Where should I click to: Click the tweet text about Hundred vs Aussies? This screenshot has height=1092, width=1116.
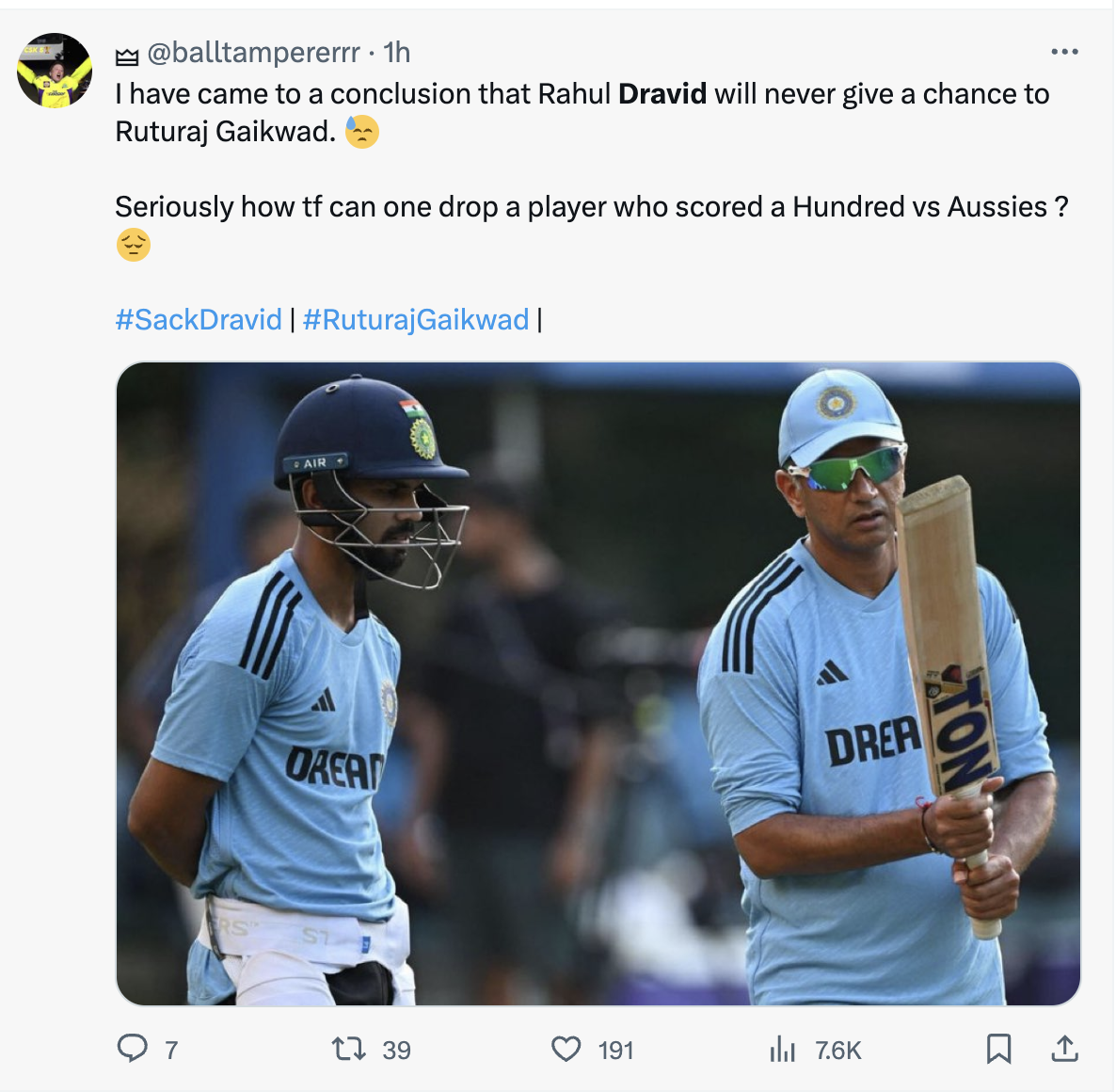(592, 207)
